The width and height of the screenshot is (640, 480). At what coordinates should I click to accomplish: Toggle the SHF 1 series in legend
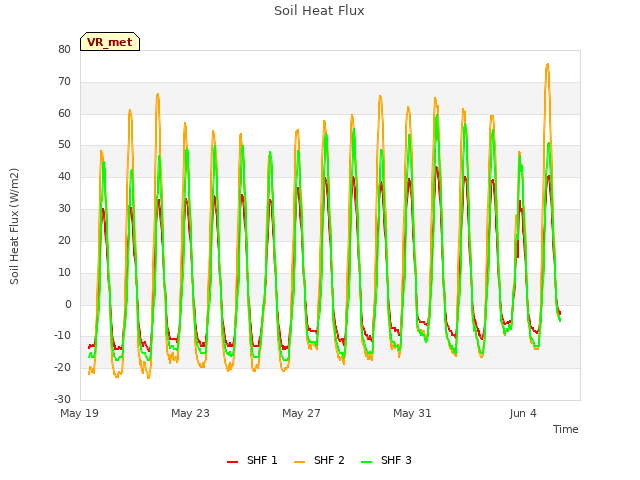pyautogui.click(x=252, y=460)
